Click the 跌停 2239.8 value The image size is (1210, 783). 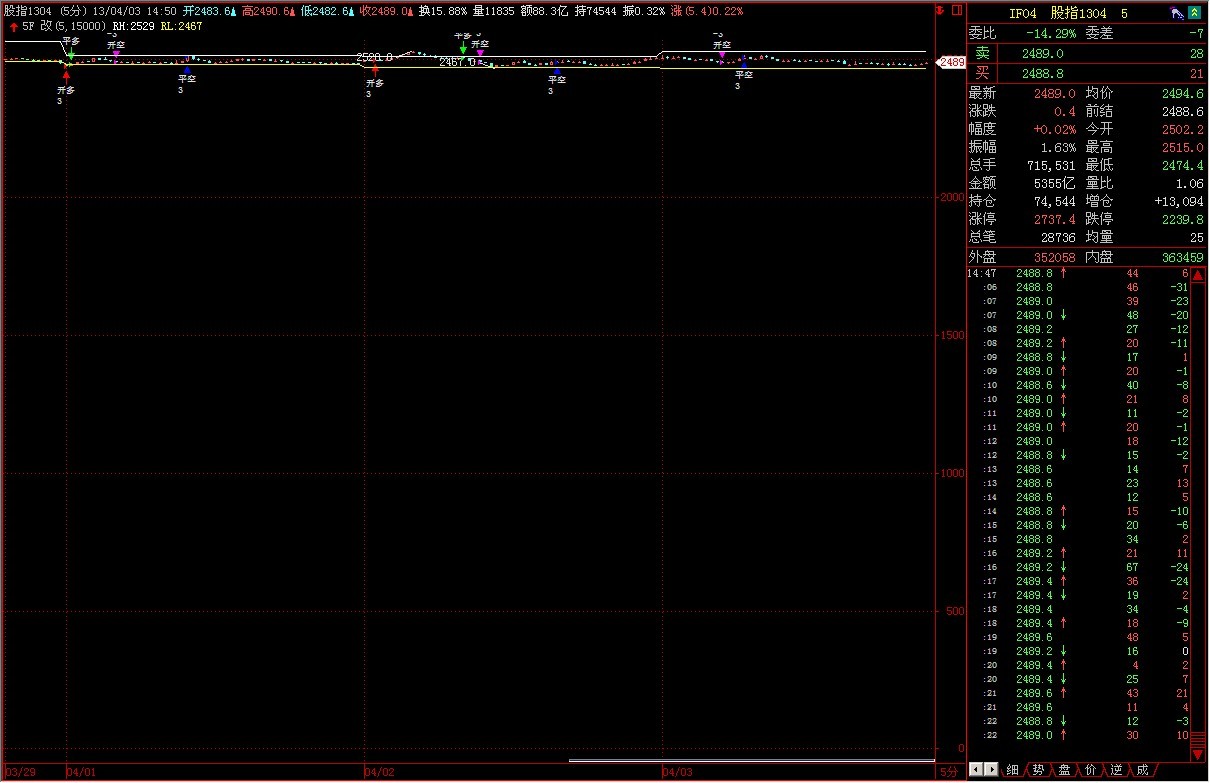1184,219
